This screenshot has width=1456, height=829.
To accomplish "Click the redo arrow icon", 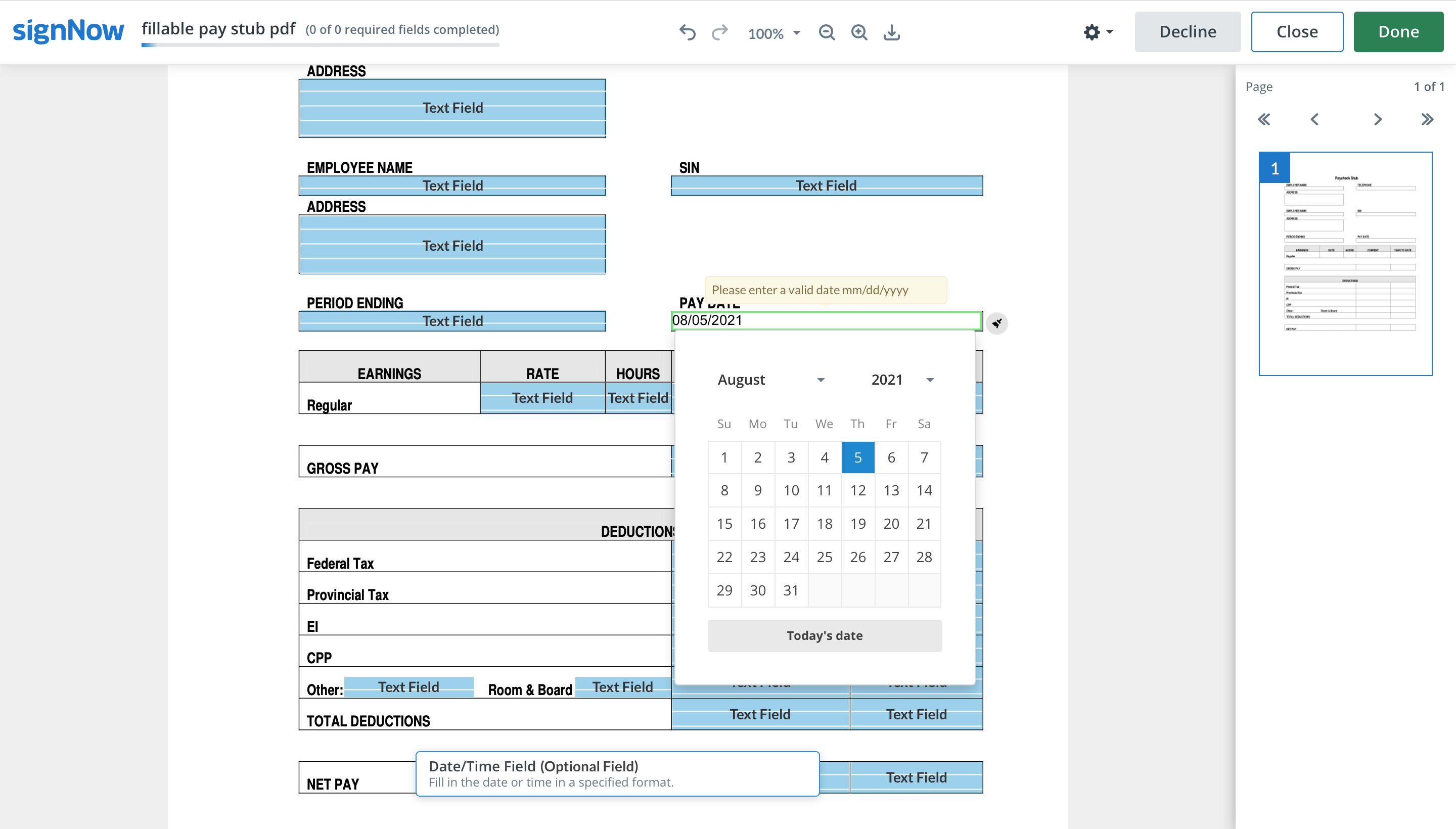I will point(720,32).
